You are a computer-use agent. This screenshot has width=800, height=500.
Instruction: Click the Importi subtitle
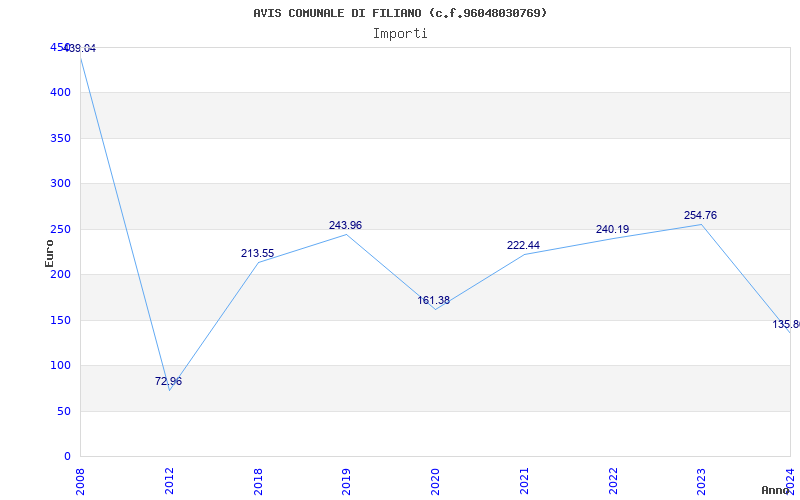400,34
